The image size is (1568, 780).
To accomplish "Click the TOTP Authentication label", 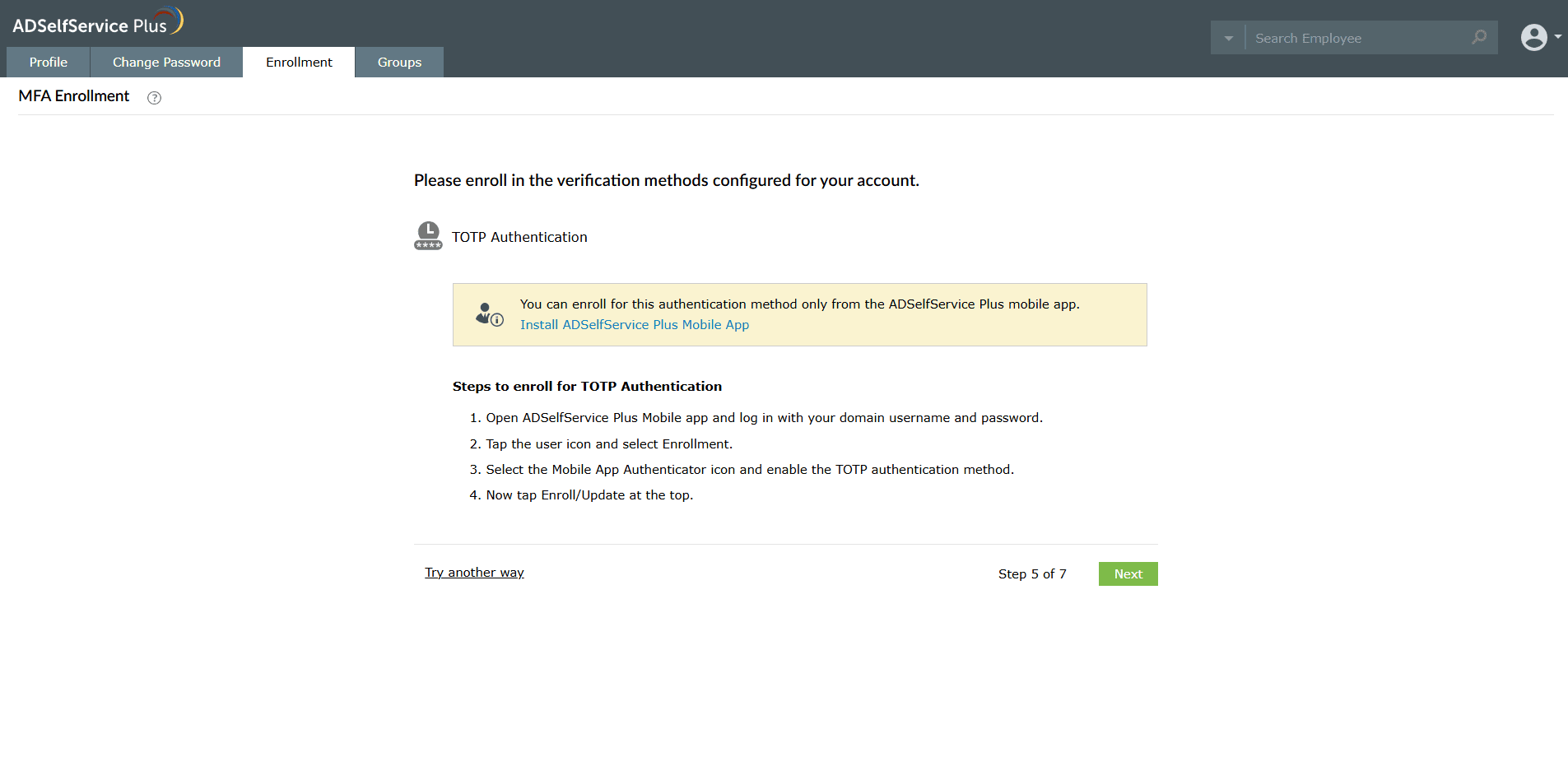I will click(x=519, y=237).
